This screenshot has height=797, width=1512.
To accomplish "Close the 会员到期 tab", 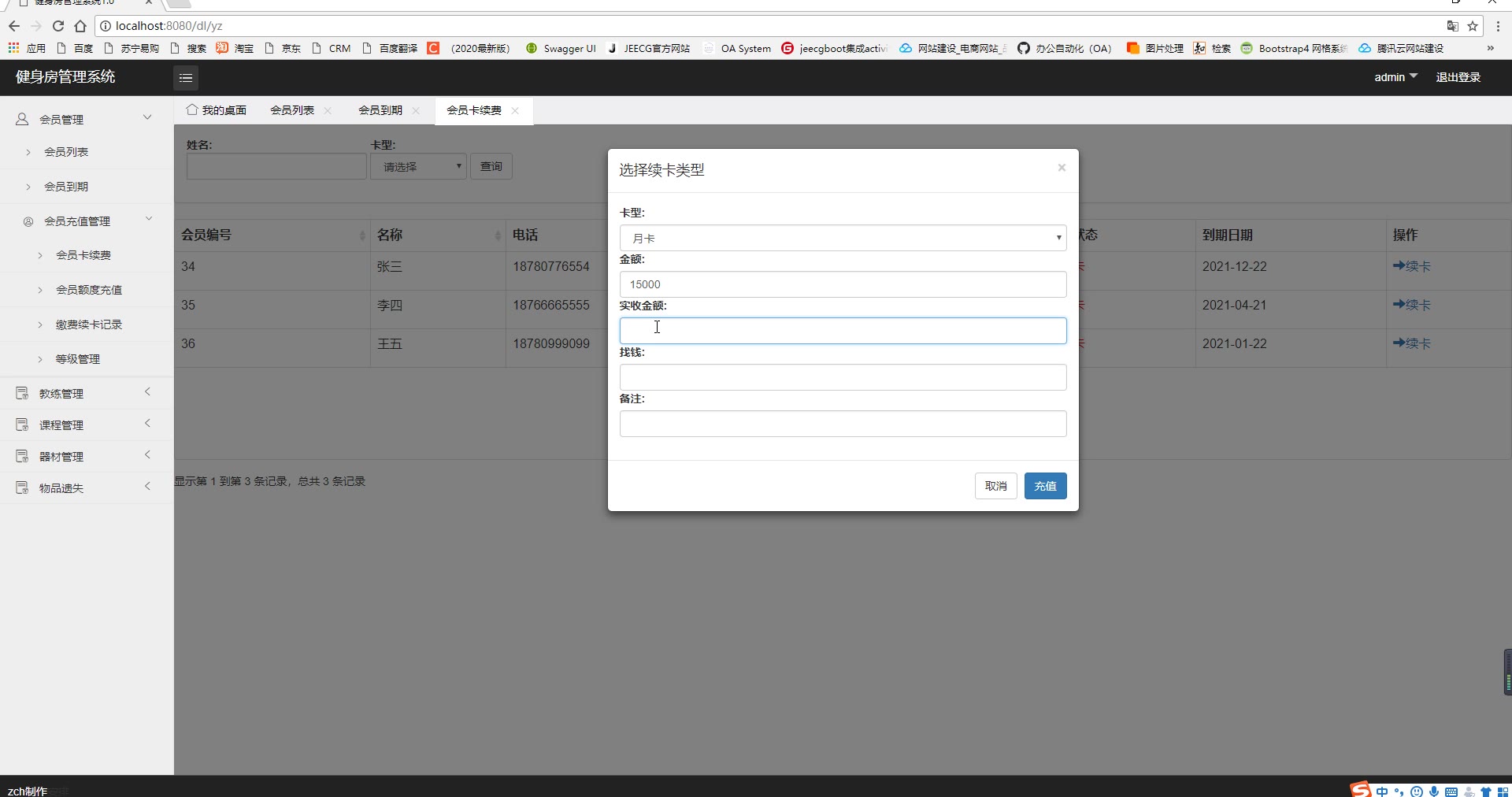I will point(416,110).
